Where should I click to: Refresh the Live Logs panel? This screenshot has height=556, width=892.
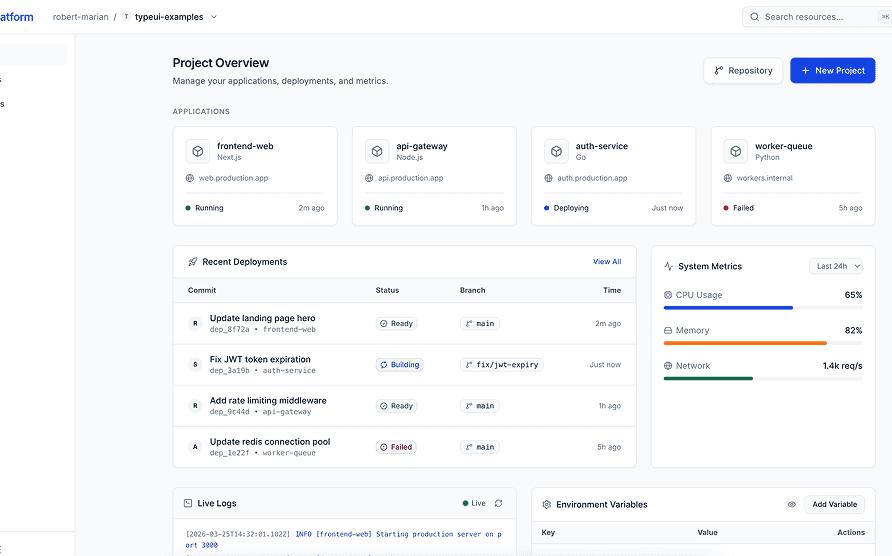[498, 503]
